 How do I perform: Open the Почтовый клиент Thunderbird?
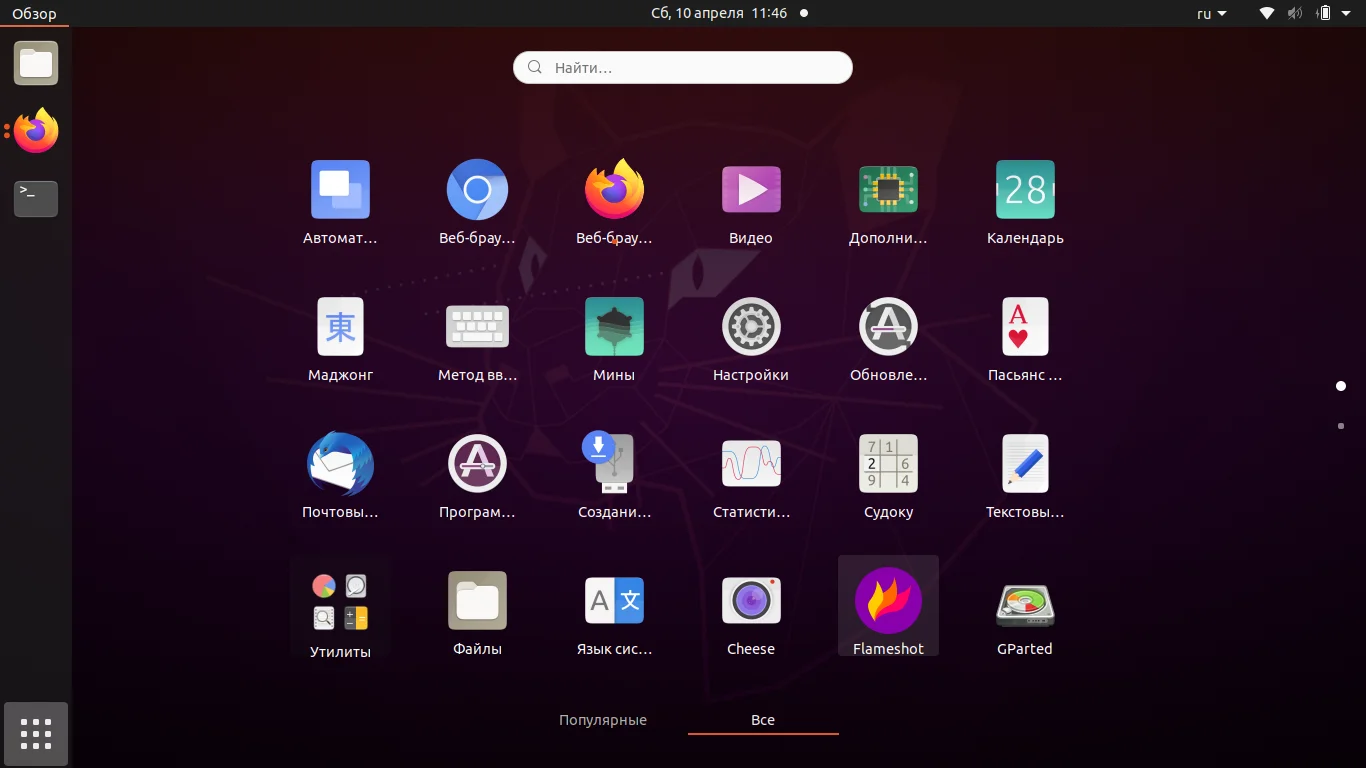point(340,463)
